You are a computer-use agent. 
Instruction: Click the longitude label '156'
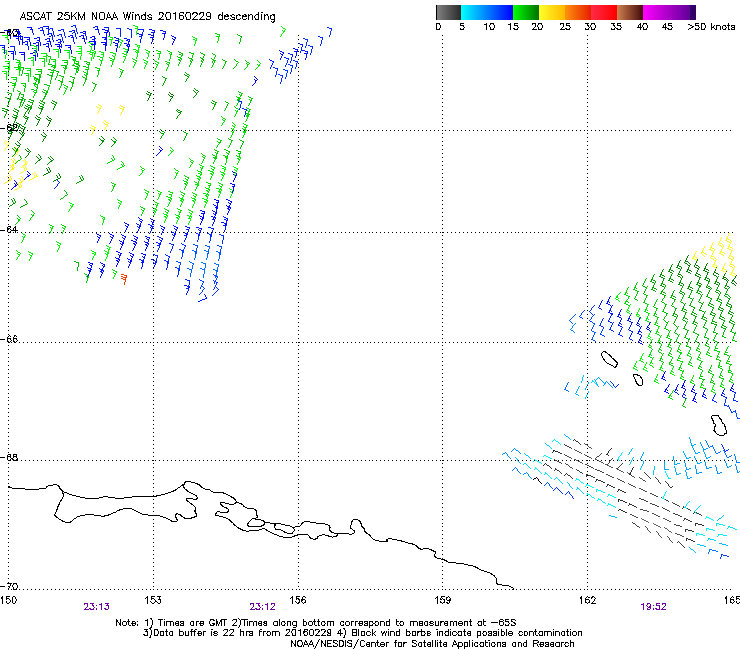click(x=298, y=600)
